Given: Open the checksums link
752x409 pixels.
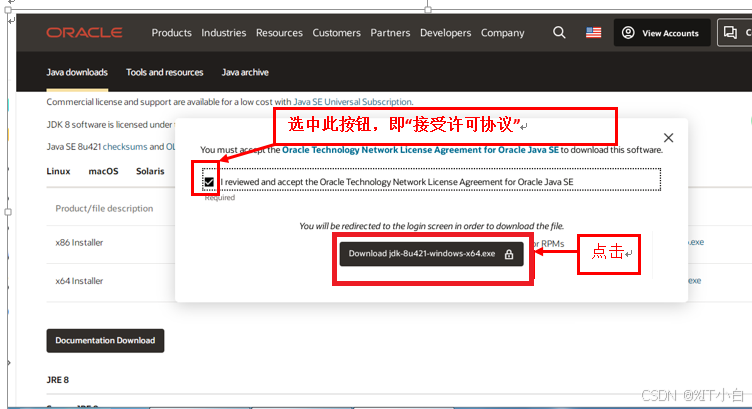Looking at the screenshot, I should click(x=125, y=147).
